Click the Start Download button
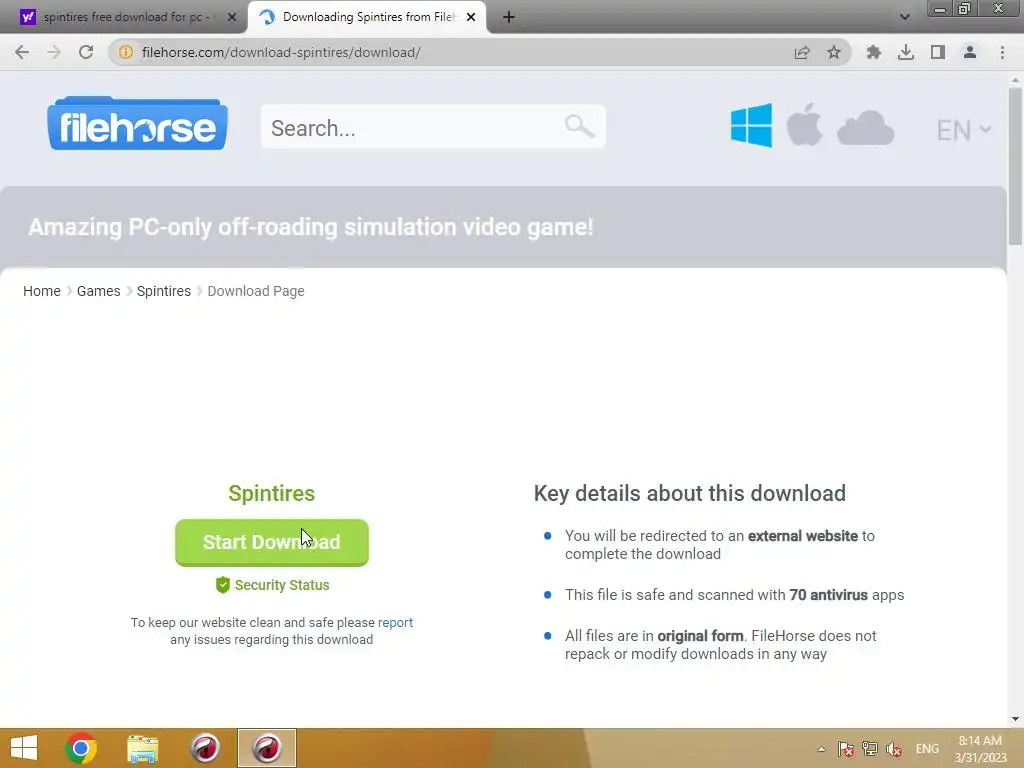The width and height of the screenshot is (1024, 768). pyautogui.click(x=272, y=543)
